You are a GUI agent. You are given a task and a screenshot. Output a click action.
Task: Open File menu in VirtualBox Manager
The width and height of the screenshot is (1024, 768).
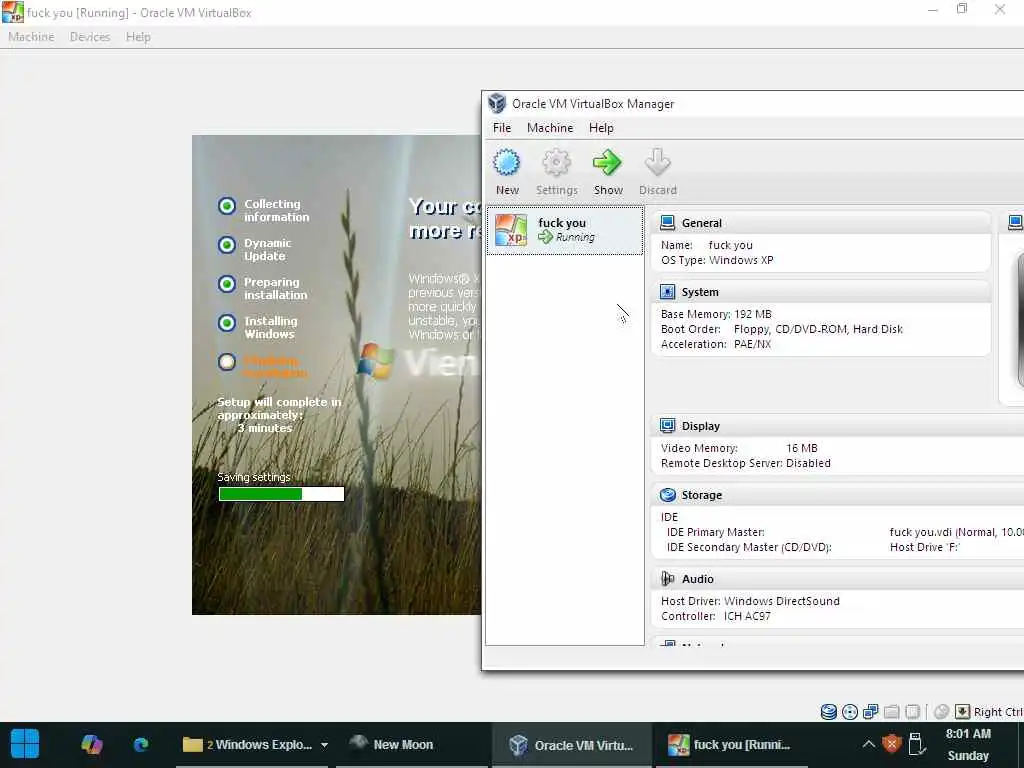[x=502, y=128]
